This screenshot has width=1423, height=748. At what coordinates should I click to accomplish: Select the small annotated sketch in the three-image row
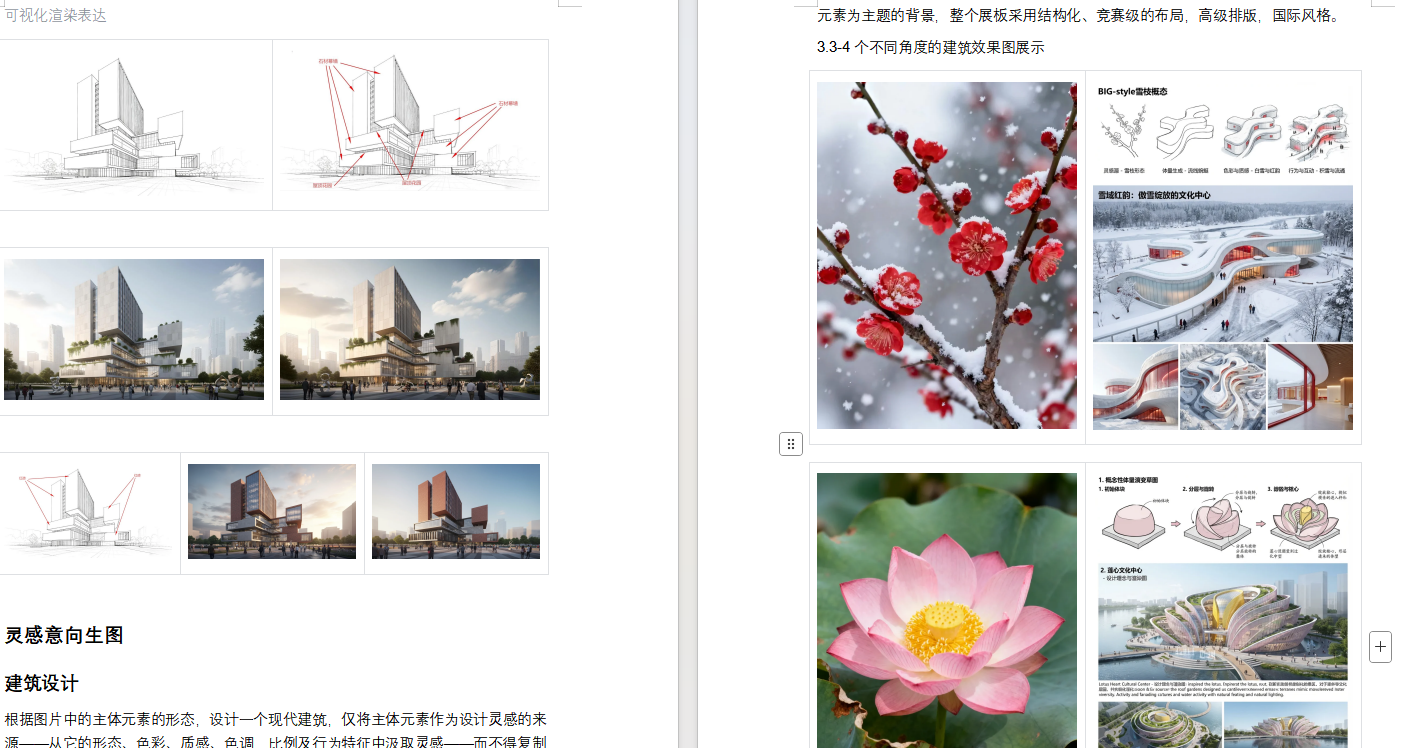tap(89, 512)
